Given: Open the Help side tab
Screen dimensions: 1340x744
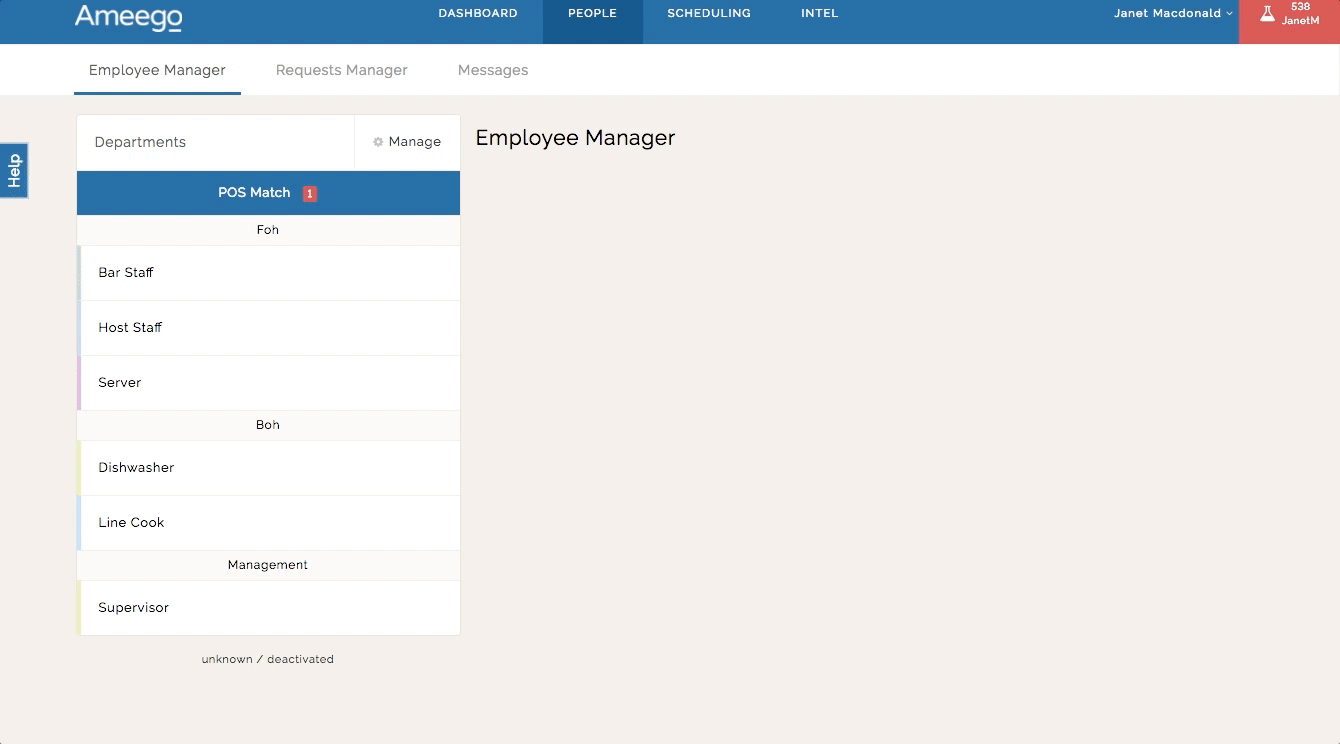Looking at the screenshot, I should pos(14,171).
